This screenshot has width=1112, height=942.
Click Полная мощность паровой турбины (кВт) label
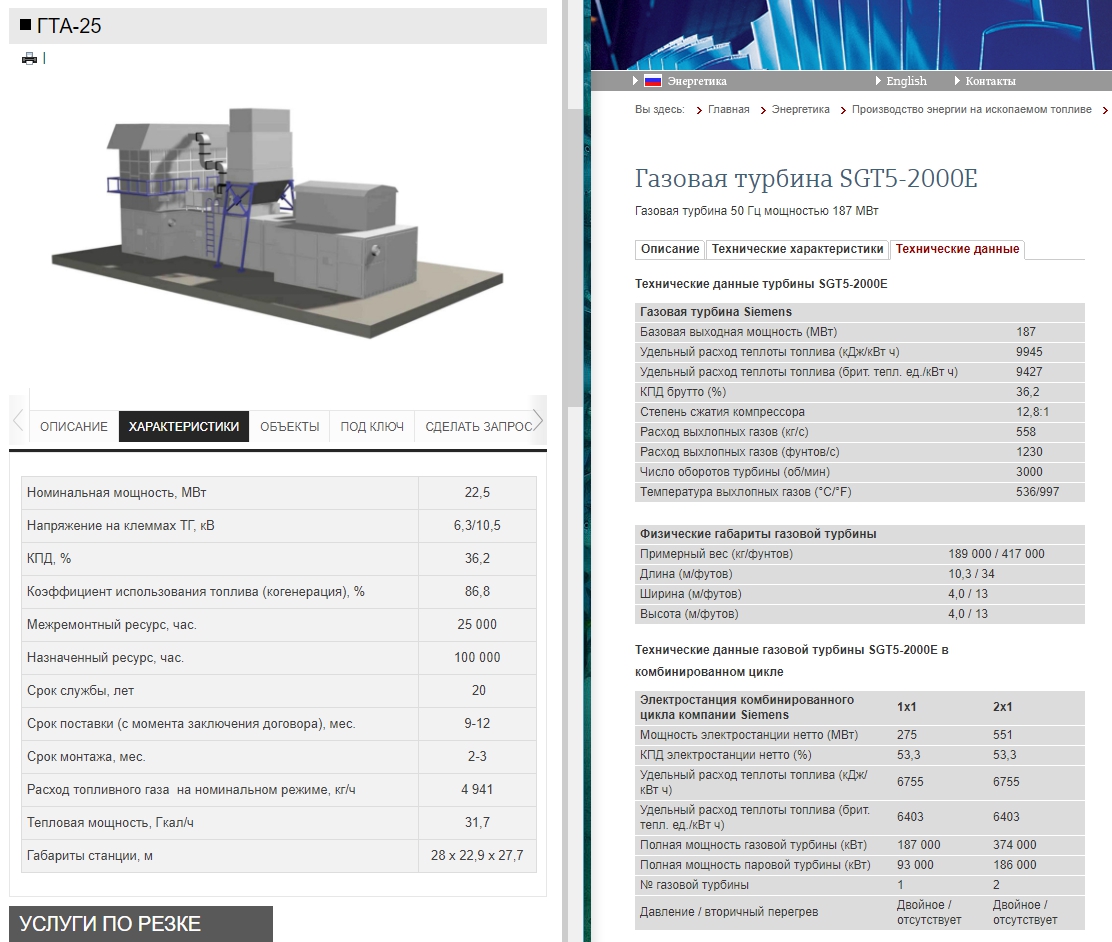pyautogui.click(x=755, y=865)
